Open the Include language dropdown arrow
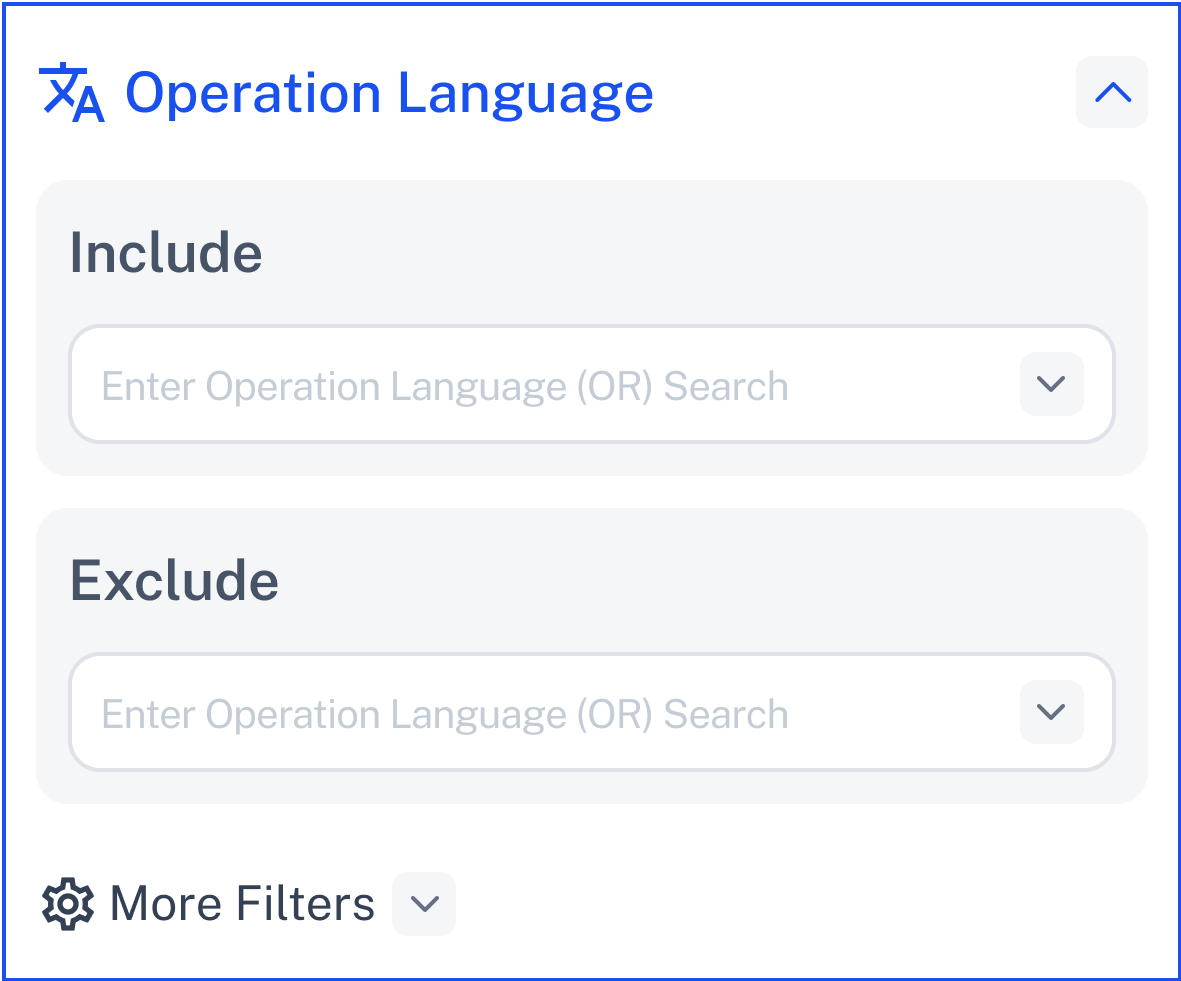This screenshot has height=981, width=1181. click(1051, 384)
